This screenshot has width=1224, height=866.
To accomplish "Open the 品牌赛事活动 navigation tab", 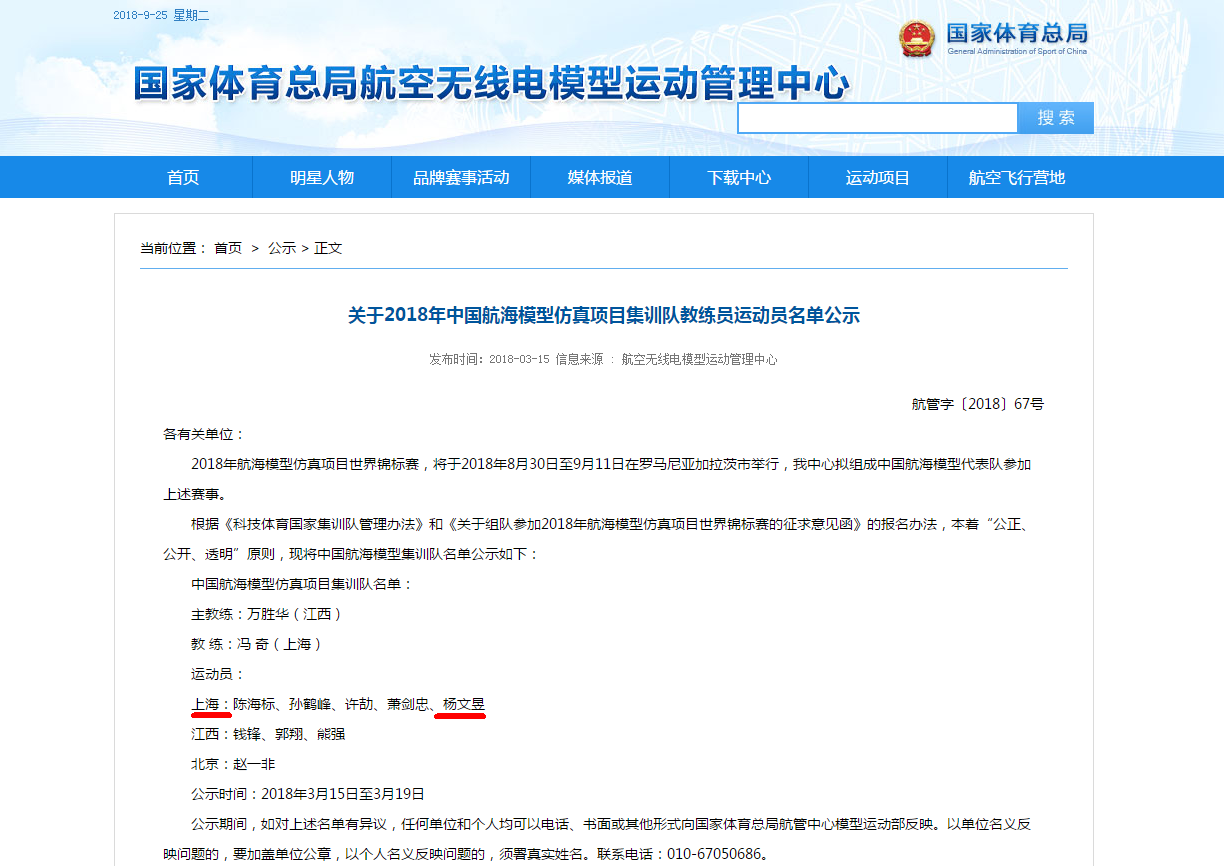I will [x=461, y=177].
